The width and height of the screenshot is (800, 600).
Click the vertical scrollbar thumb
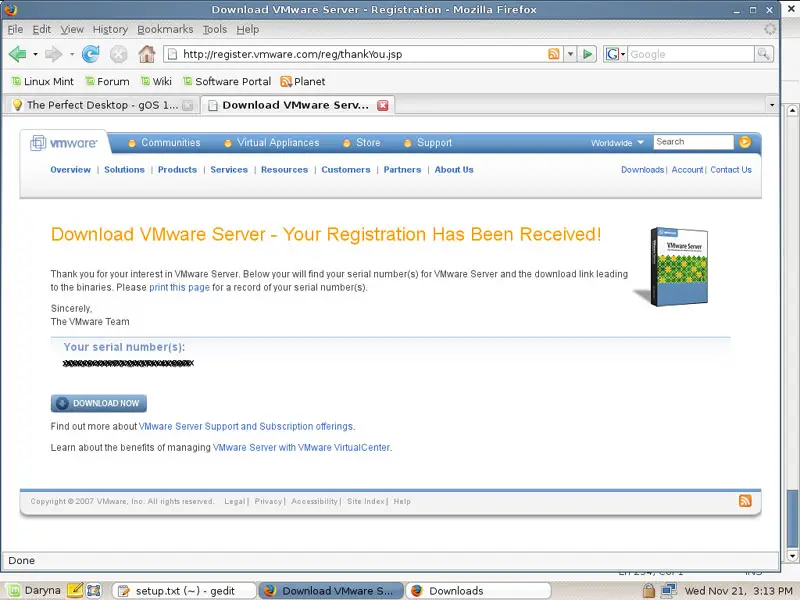(x=792, y=518)
